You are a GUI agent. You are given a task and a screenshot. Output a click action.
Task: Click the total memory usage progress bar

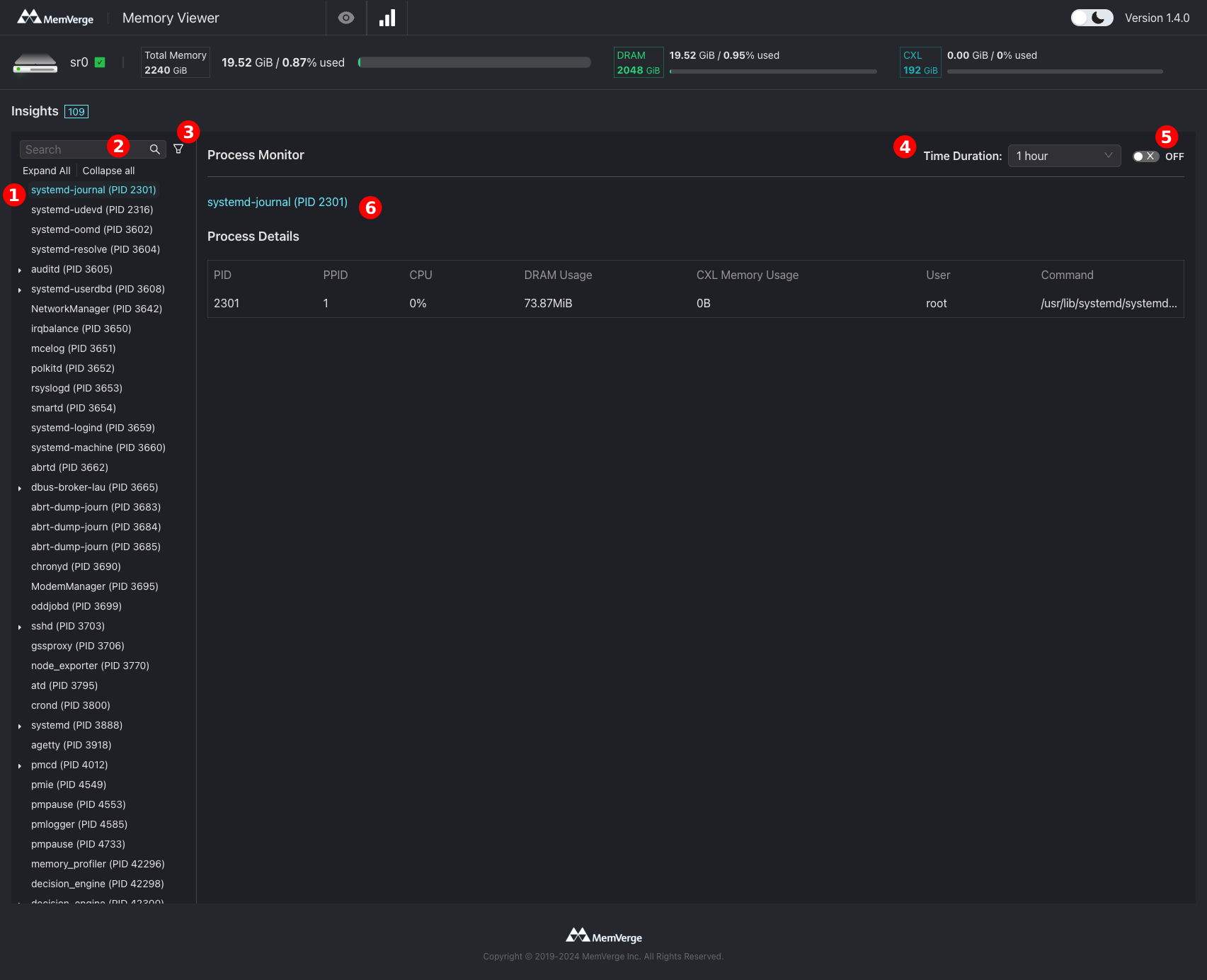click(474, 62)
